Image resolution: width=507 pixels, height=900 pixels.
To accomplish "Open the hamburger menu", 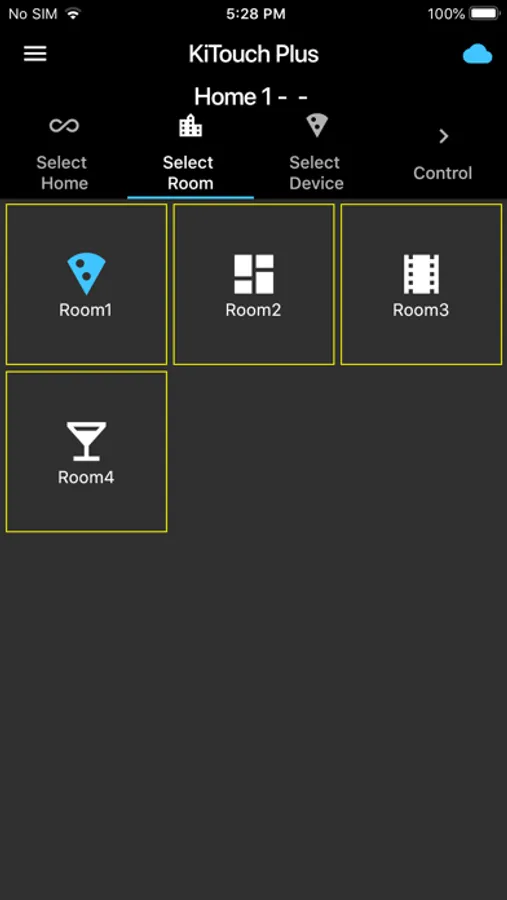I will tap(35, 54).
